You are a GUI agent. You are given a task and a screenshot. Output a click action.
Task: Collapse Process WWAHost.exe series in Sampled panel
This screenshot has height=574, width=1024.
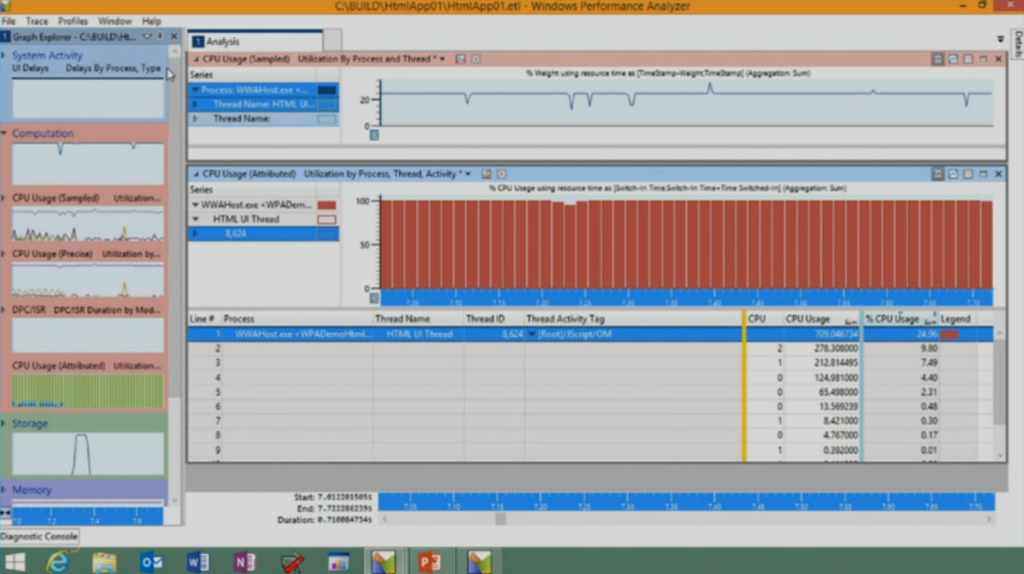195,90
